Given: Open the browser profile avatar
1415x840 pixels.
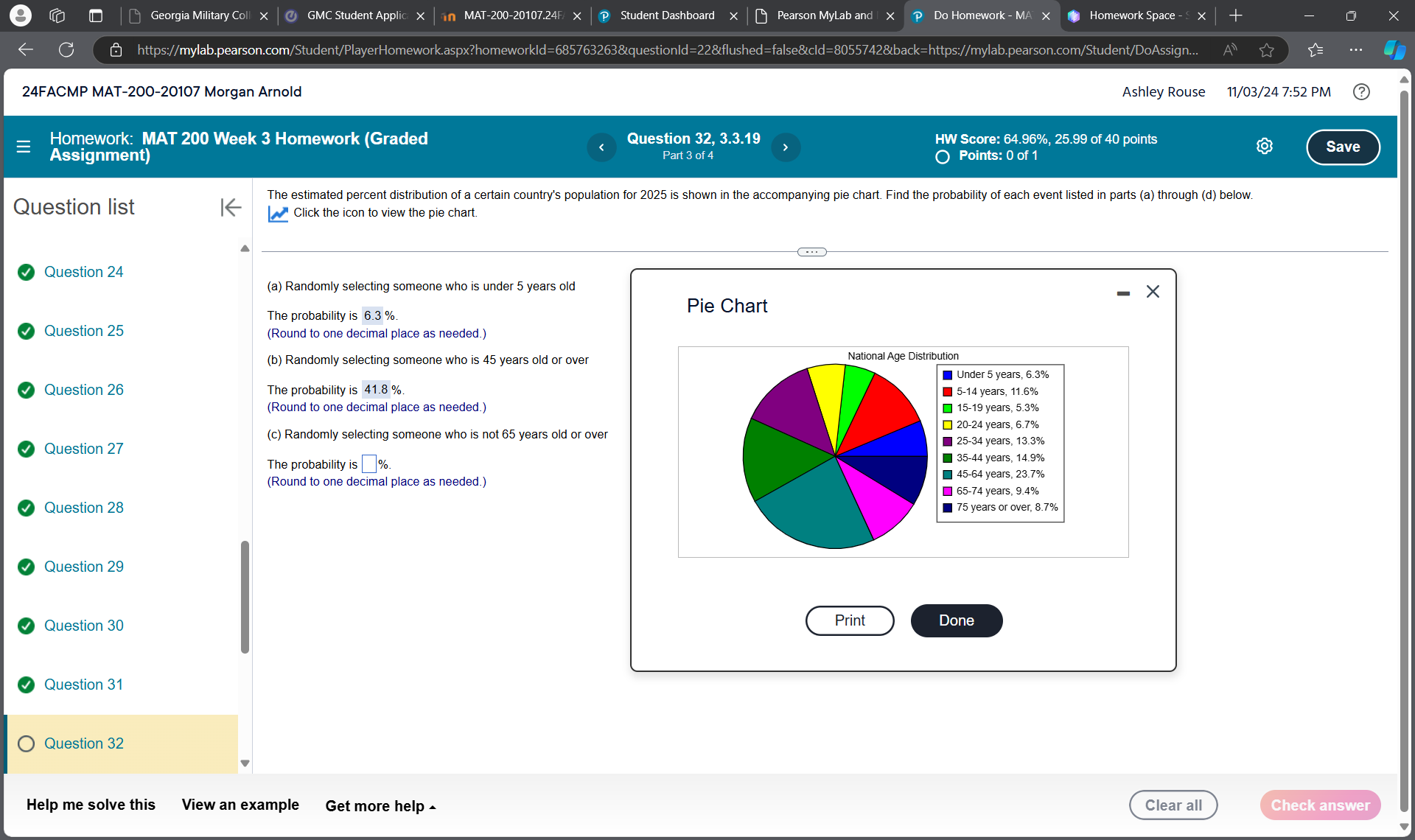Looking at the screenshot, I should (x=21, y=15).
